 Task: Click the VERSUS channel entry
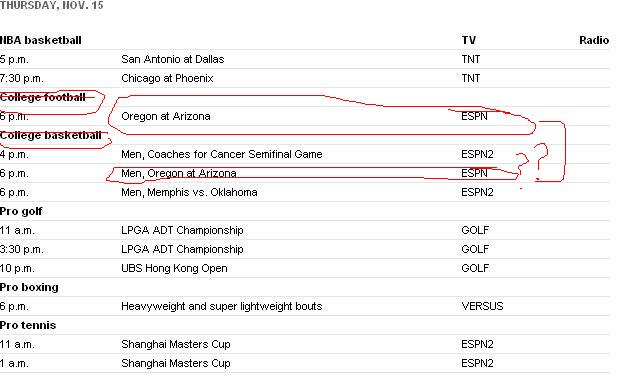pyautogui.click(x=482, y=306)
